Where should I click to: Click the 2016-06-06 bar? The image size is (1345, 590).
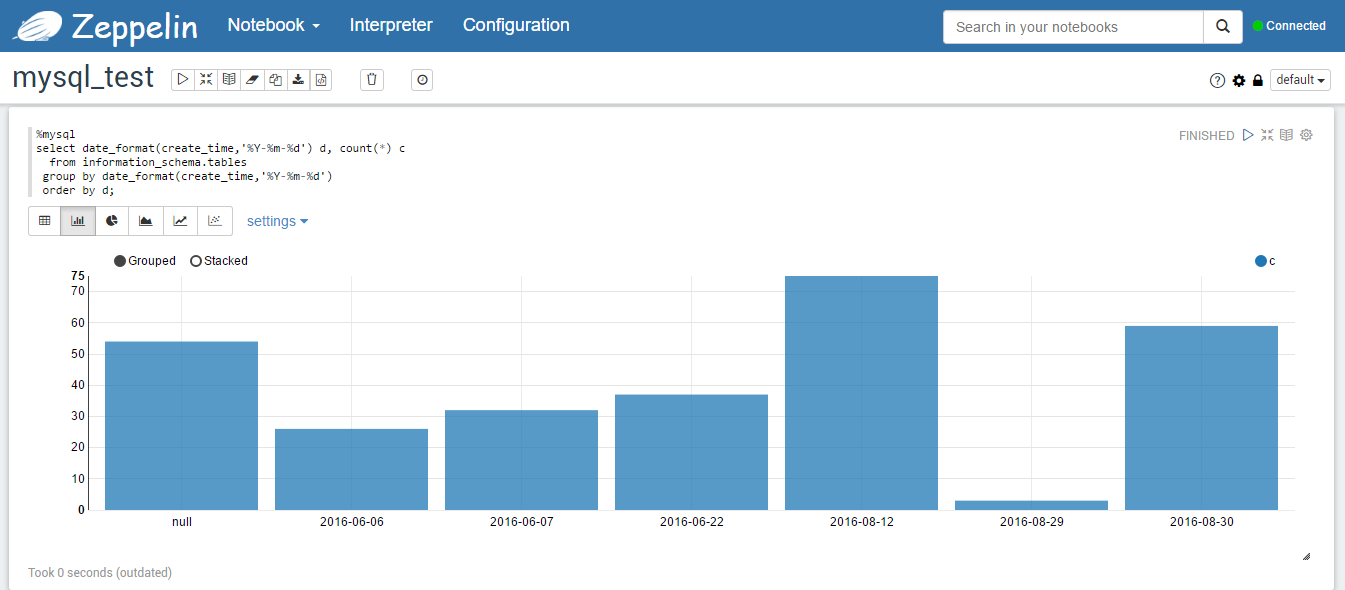point(351,469)
